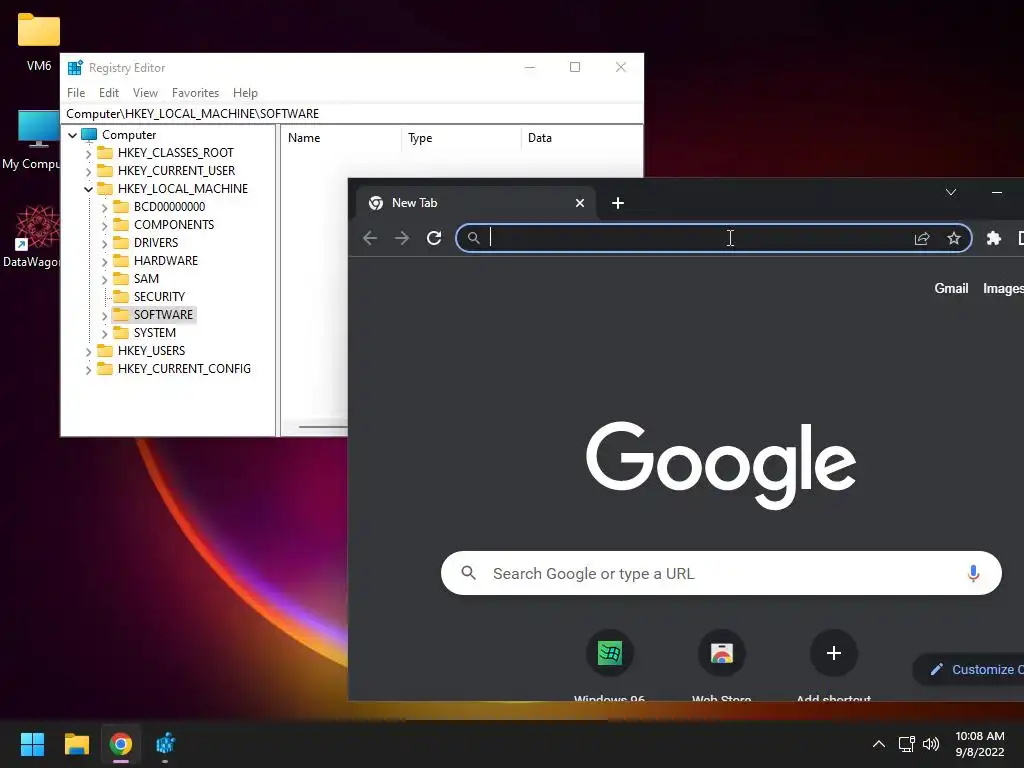Click the Add shortcut plus tile

pyautogui.click(x=833, y=653)
